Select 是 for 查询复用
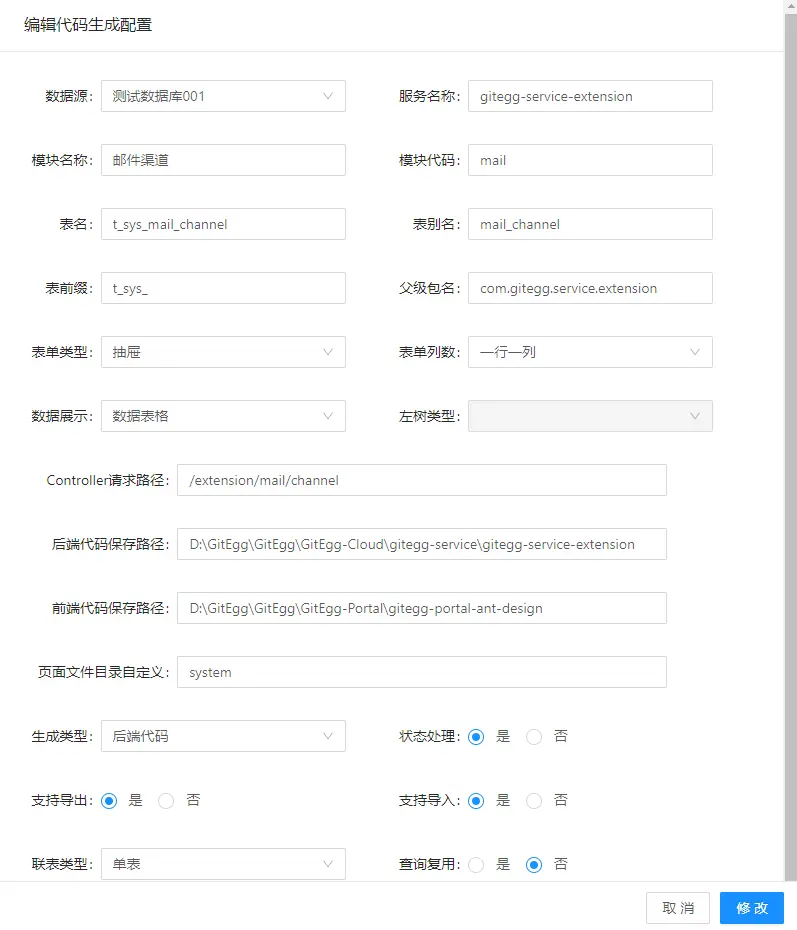Viewport: 797px width, 930px height. click(477, 865)
